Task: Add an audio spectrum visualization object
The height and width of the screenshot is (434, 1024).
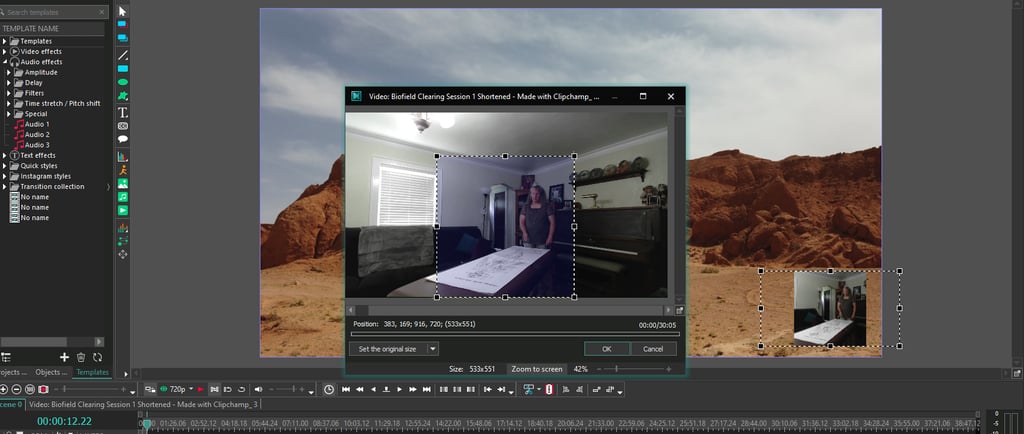Action: point(123,228)
